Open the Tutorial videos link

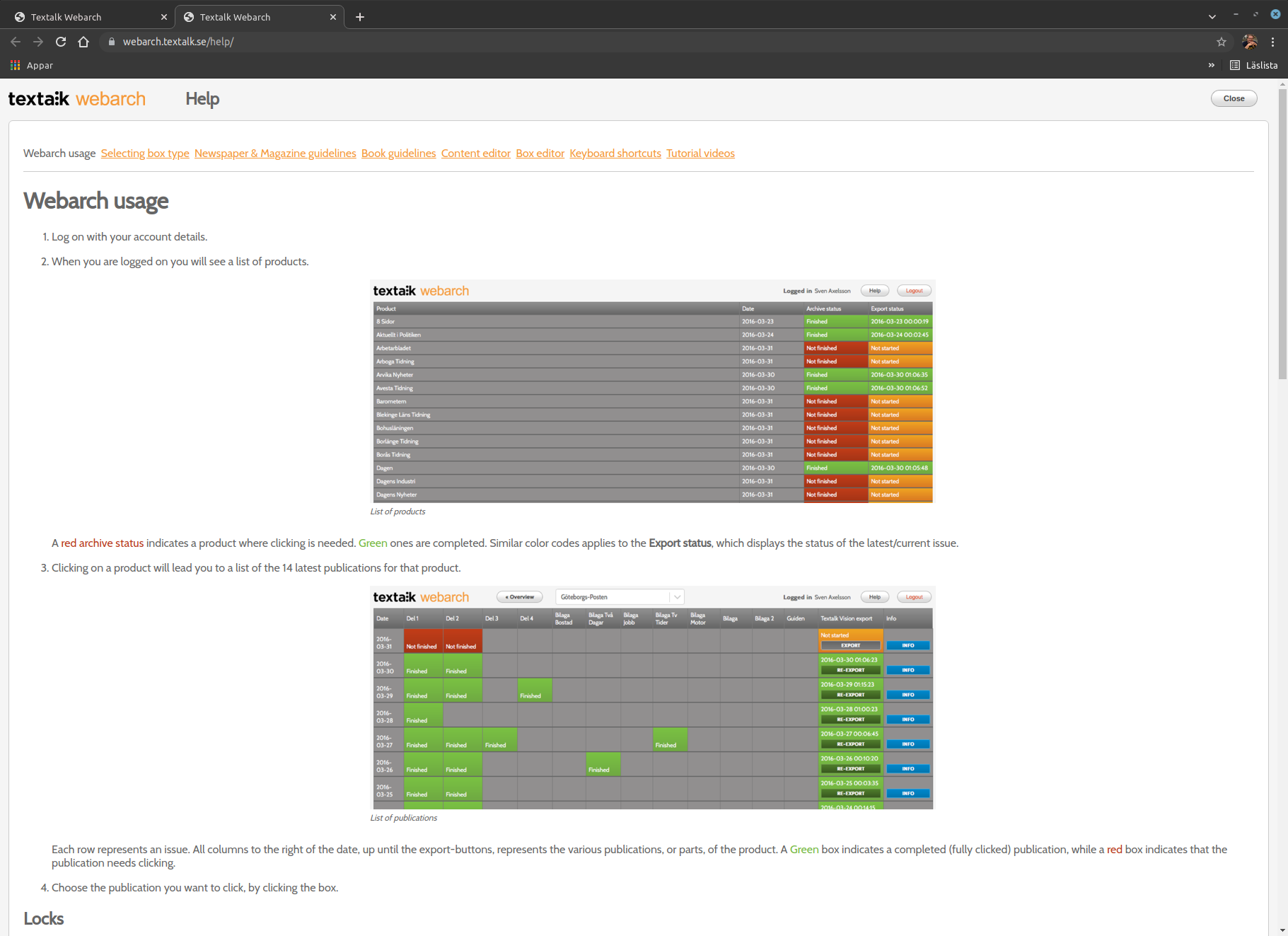pyautogui.click(x=700, y=154)
